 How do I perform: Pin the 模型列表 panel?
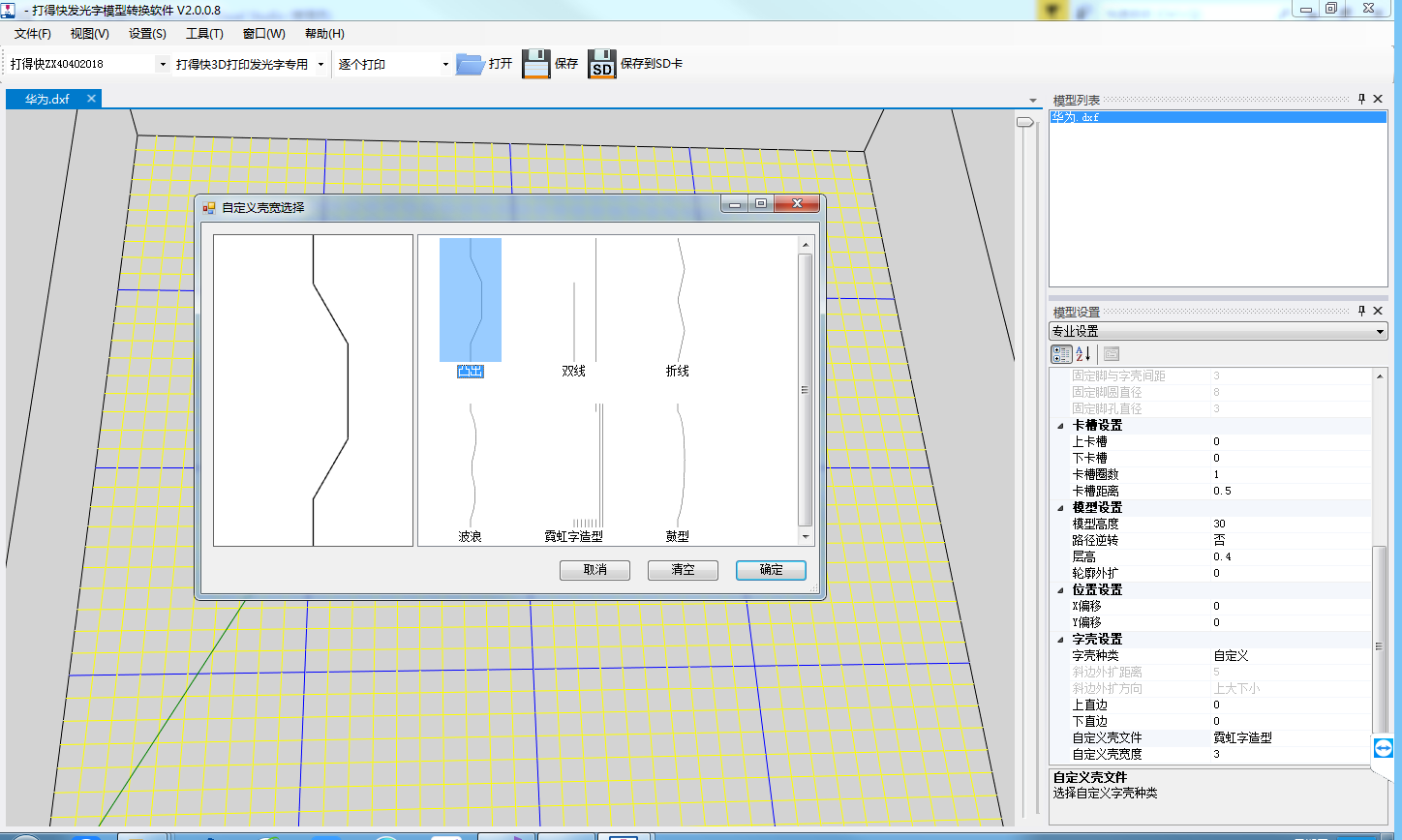click(x=1361, y=99)
